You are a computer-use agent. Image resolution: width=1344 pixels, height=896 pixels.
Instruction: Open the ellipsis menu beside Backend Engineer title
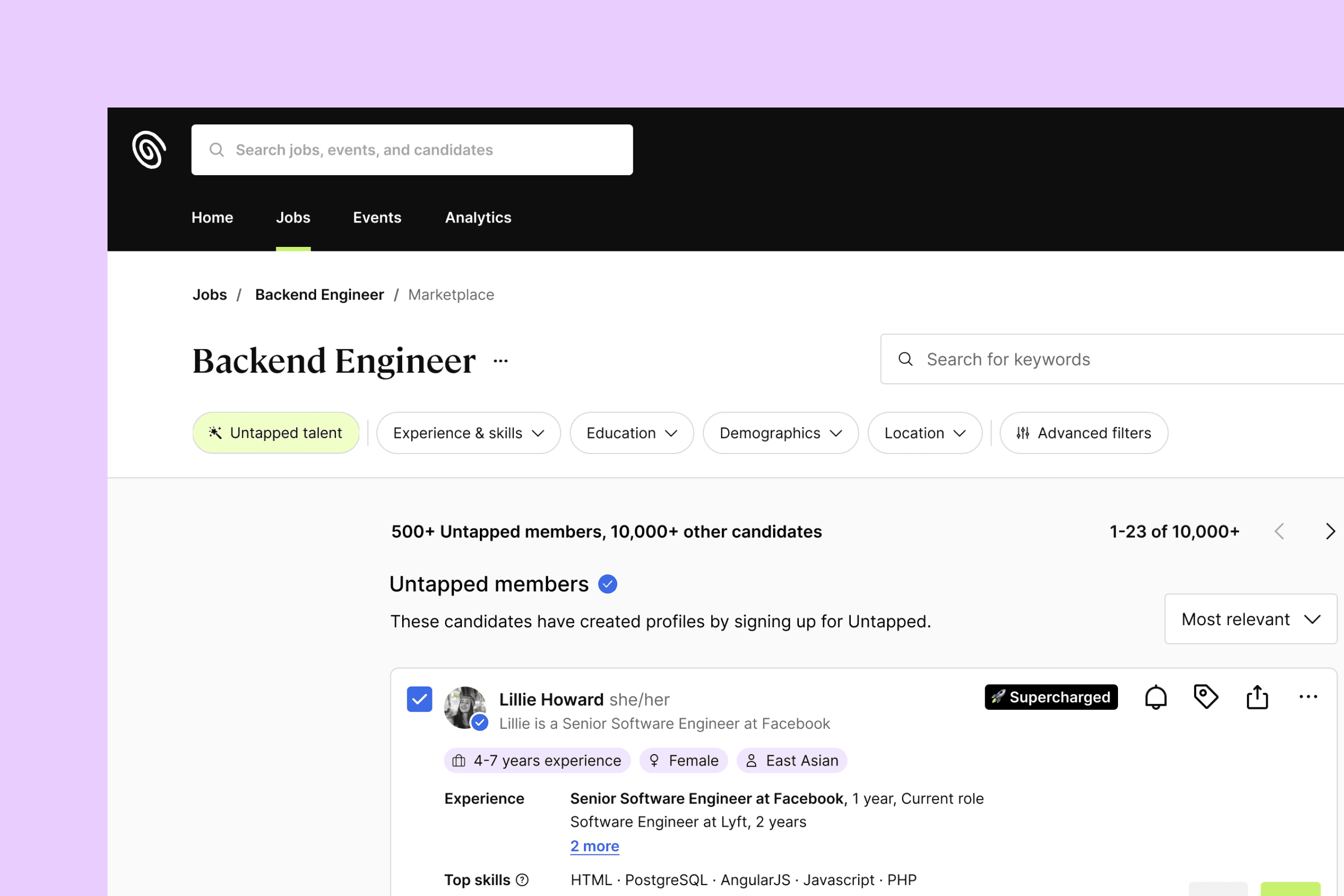[x=501, y=361]
